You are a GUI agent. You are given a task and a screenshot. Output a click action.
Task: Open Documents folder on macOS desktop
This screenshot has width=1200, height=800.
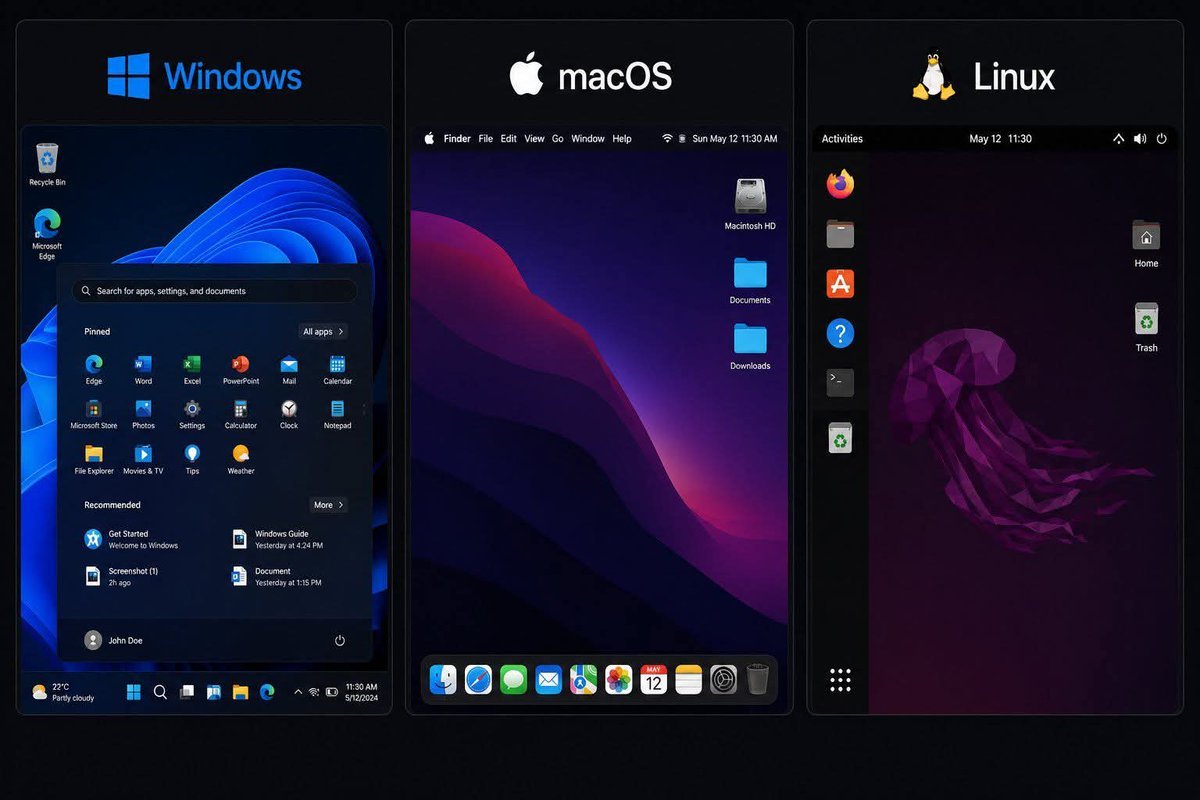click(x=750, y=281)
